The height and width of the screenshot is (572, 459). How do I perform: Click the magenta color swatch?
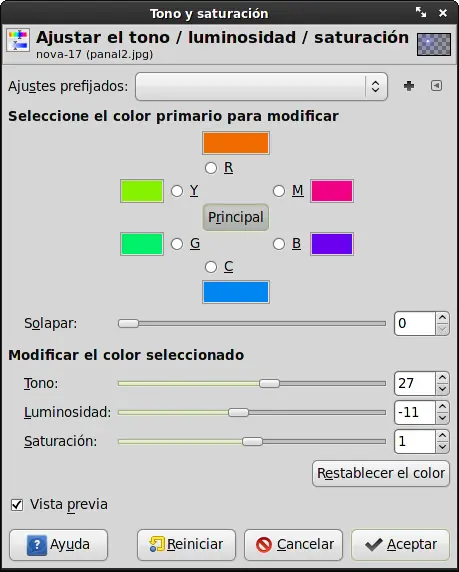coord(332,191)
